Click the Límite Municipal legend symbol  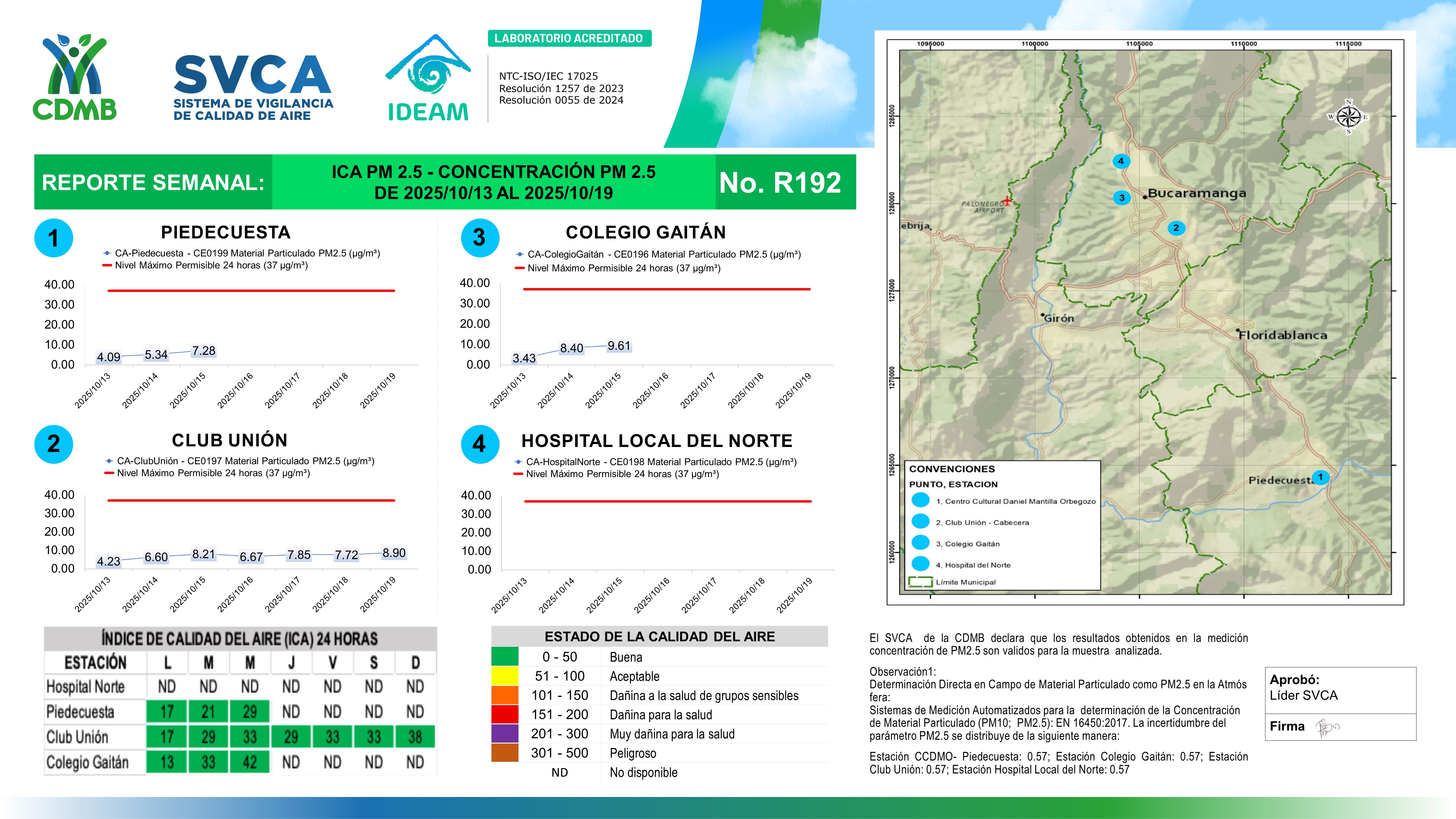[920, 582]
